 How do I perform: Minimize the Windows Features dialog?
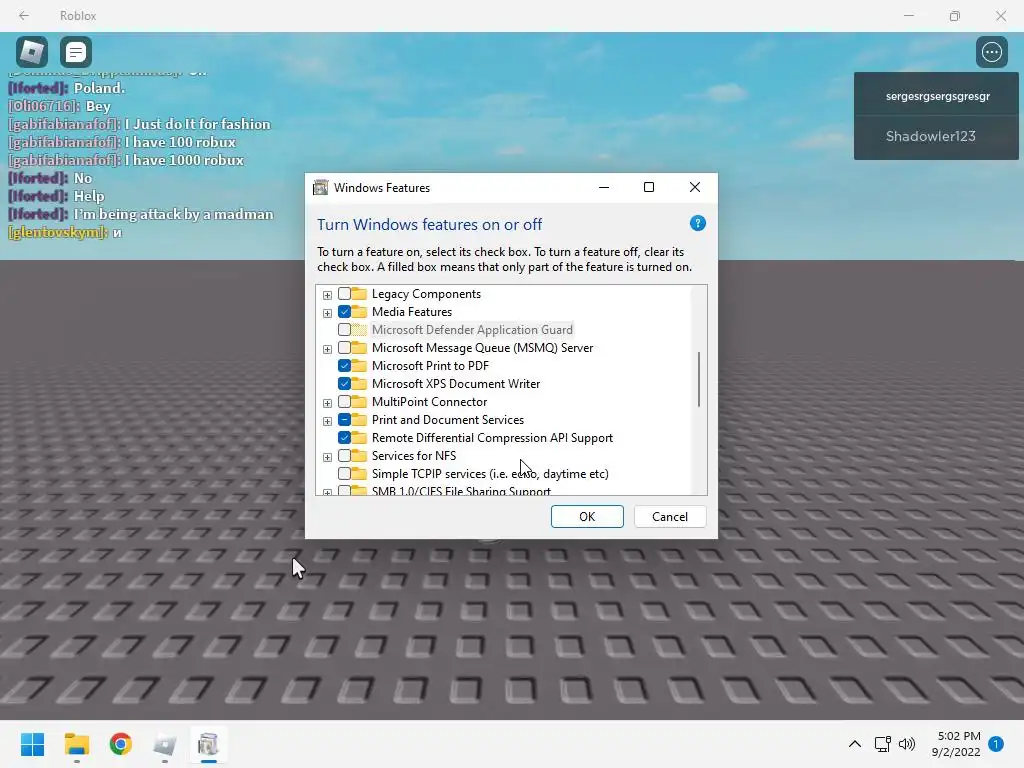[604, 187]
